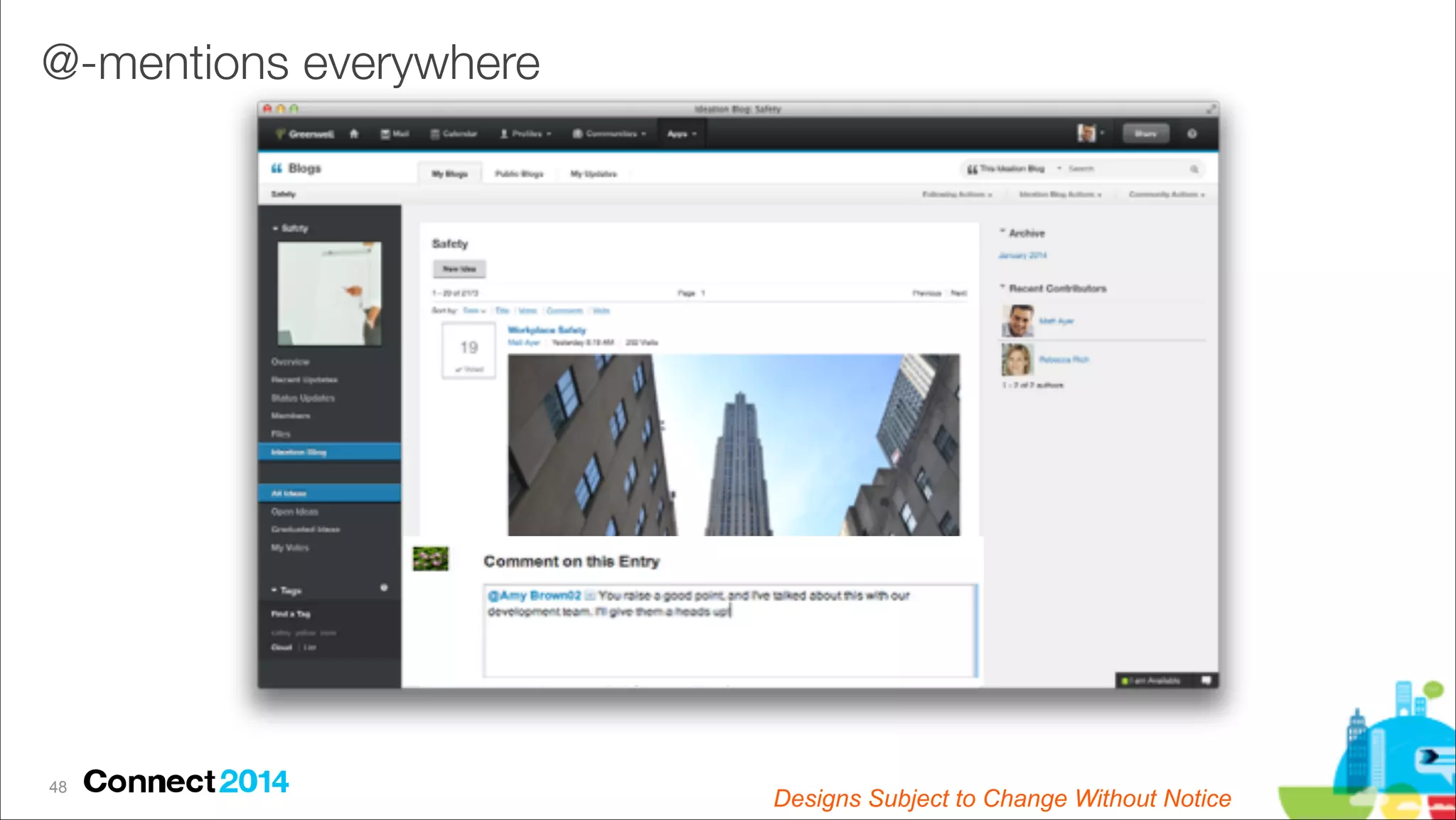Open the This Ideation Blog search scope dropdown
This screenshot has width=1456, height=820.
(1013, 169)
